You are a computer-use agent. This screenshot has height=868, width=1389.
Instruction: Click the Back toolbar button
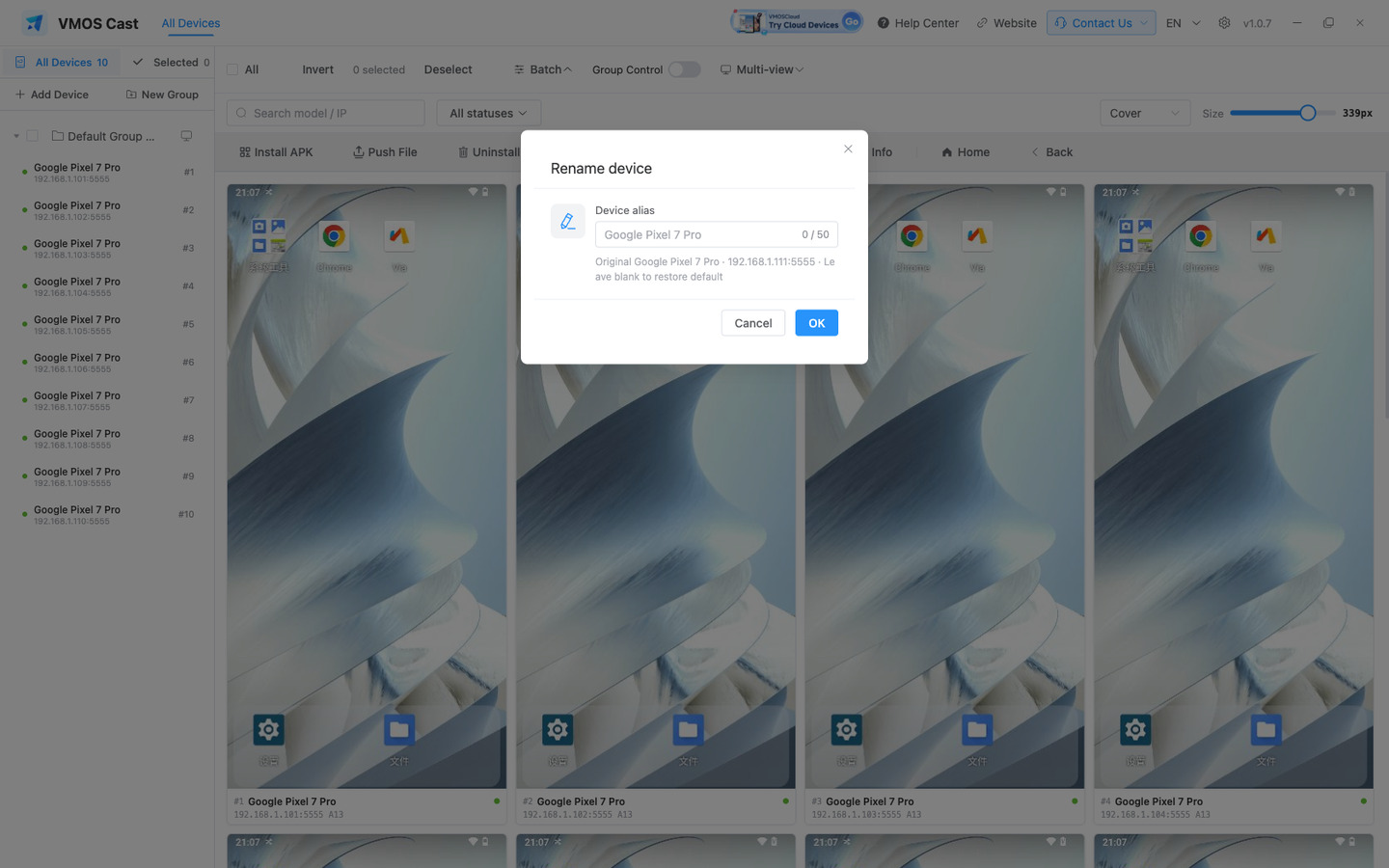[x=1051, y=152]
